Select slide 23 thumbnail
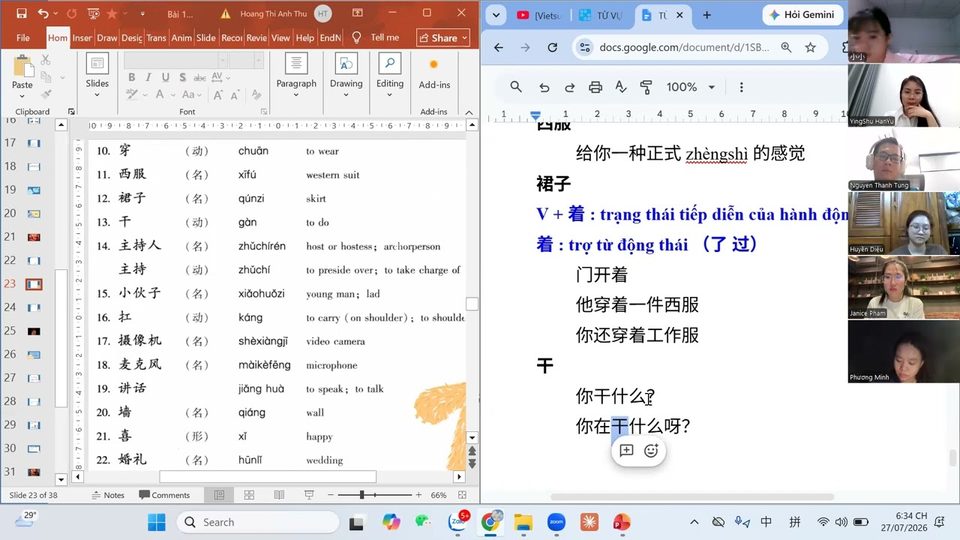The width and height of the screenshot is (960, 540). (x=34, y=284)
